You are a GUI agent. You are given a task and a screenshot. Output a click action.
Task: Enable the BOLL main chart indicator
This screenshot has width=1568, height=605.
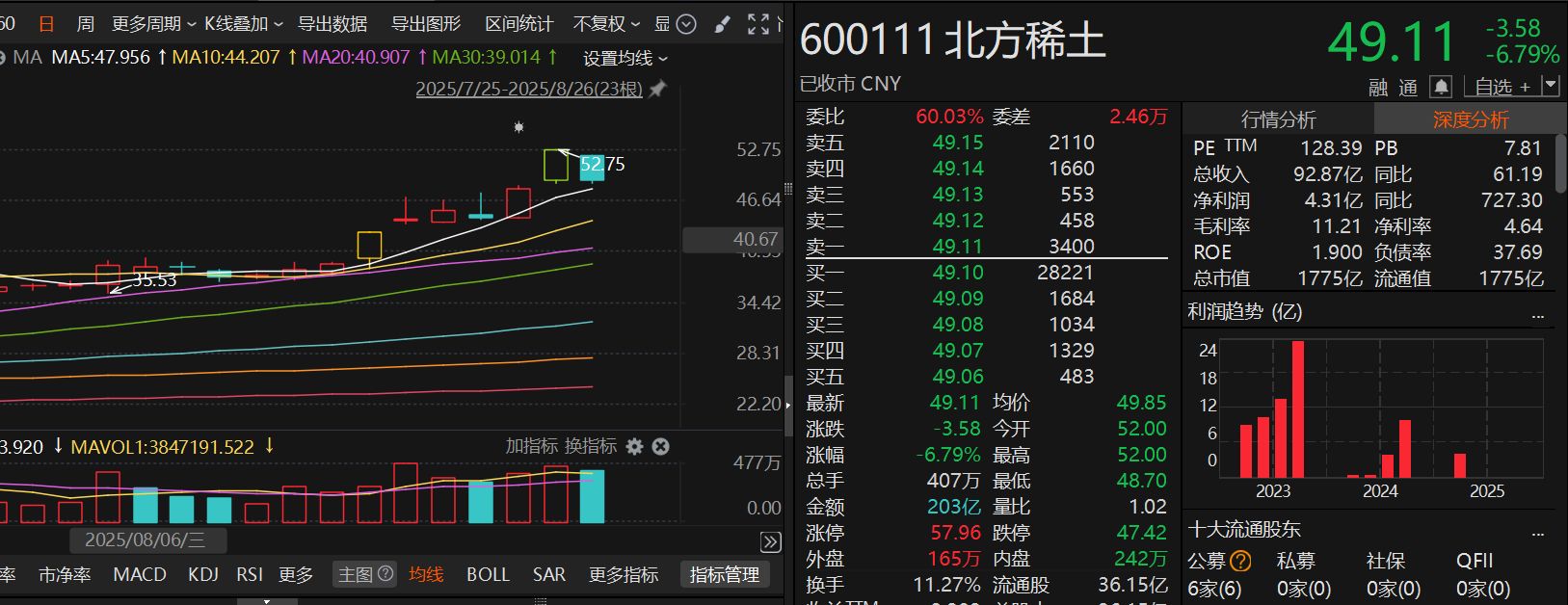click(488, 574)
